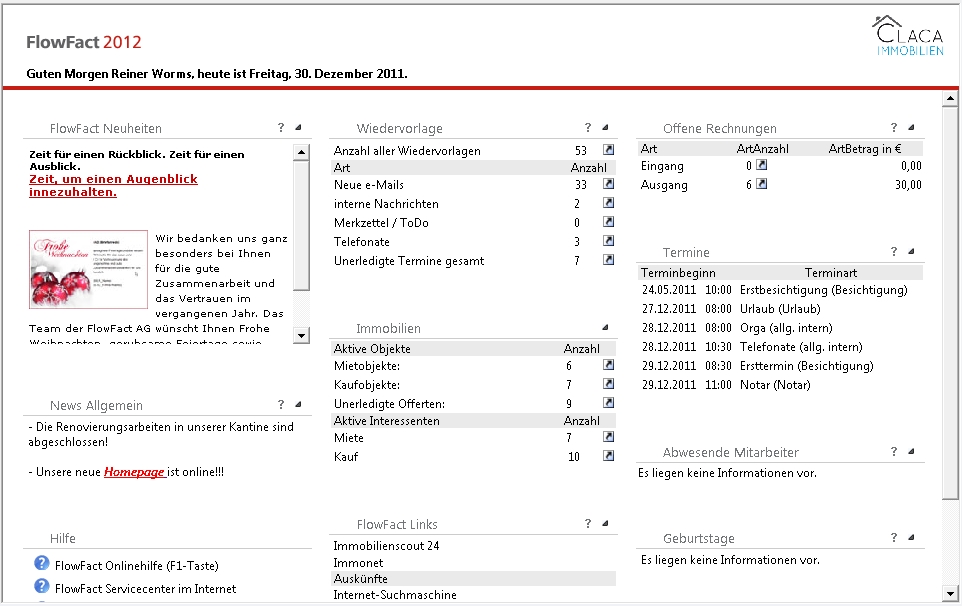
Task: Open Merkzettel / ToDo via its arrow icon
Action: pyautogui.click(x=608, y=221)
